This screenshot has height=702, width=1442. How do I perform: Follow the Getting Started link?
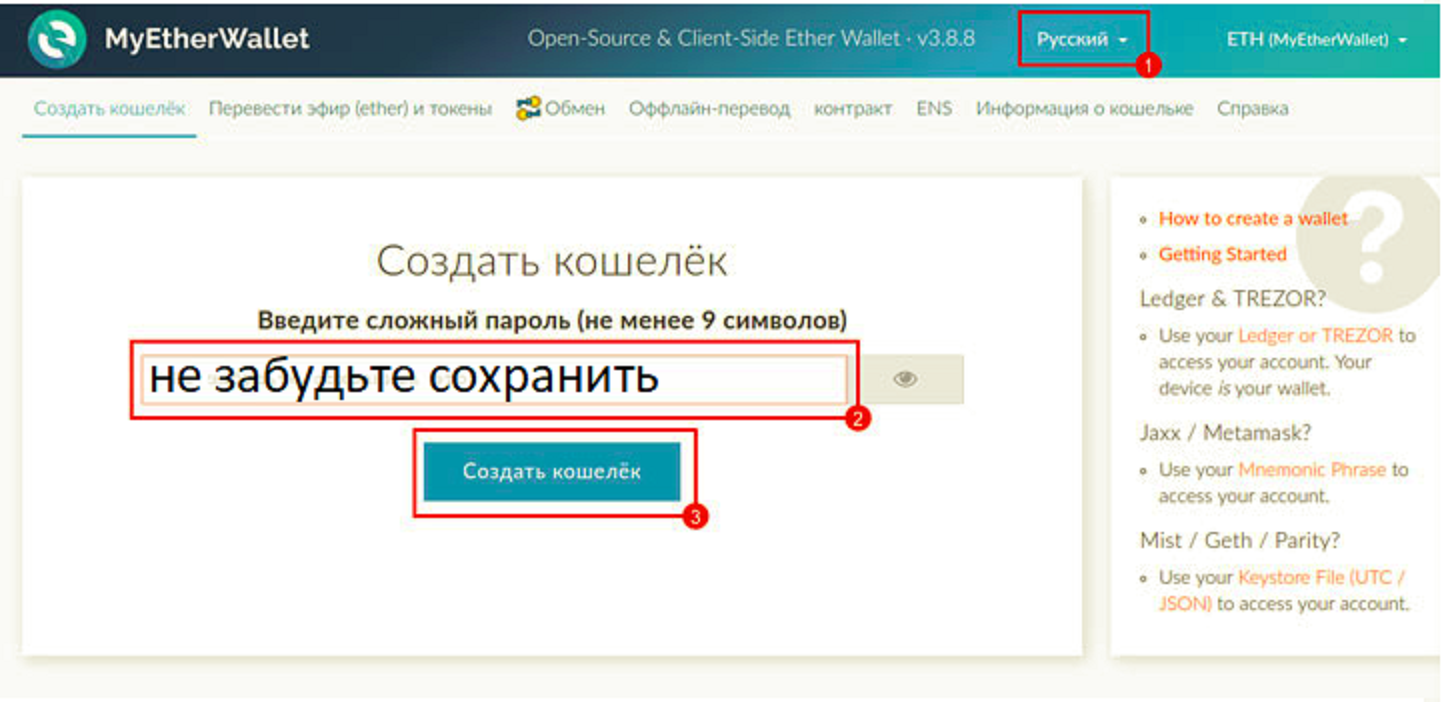pos(1222,255)
